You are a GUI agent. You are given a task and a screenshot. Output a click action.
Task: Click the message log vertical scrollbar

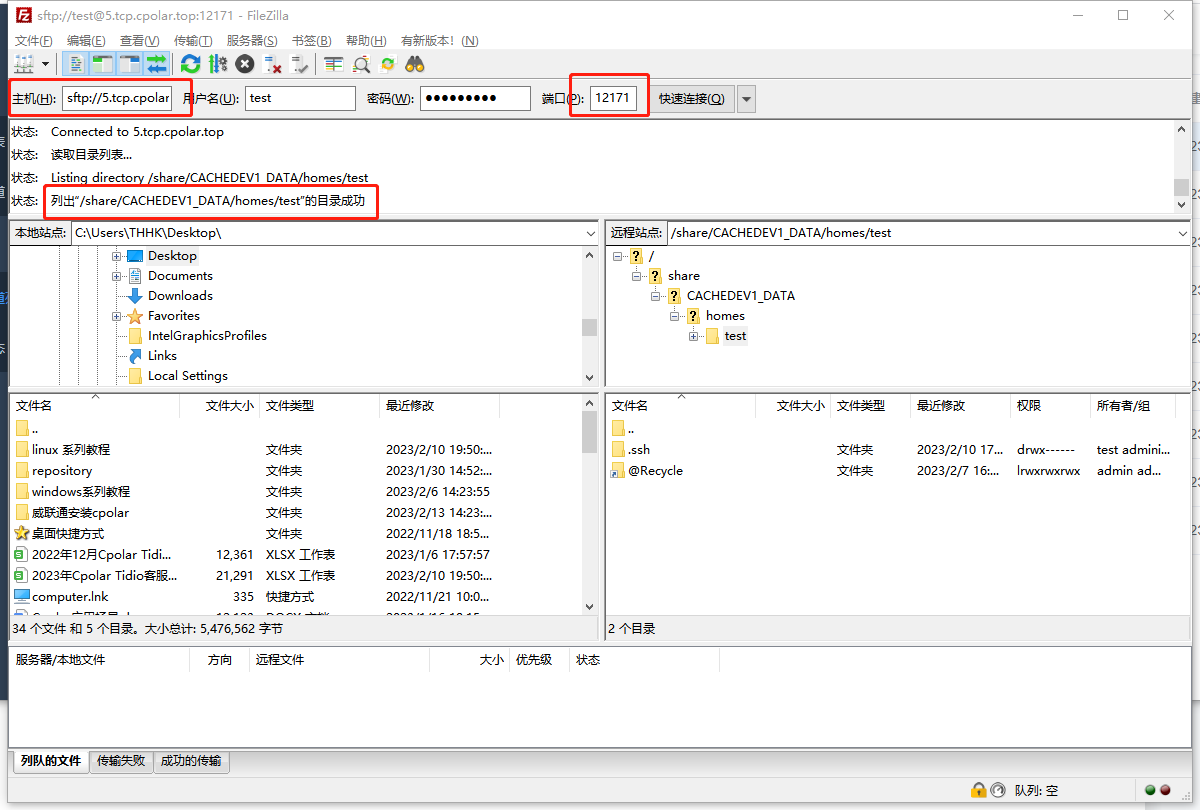[1182, 166]
